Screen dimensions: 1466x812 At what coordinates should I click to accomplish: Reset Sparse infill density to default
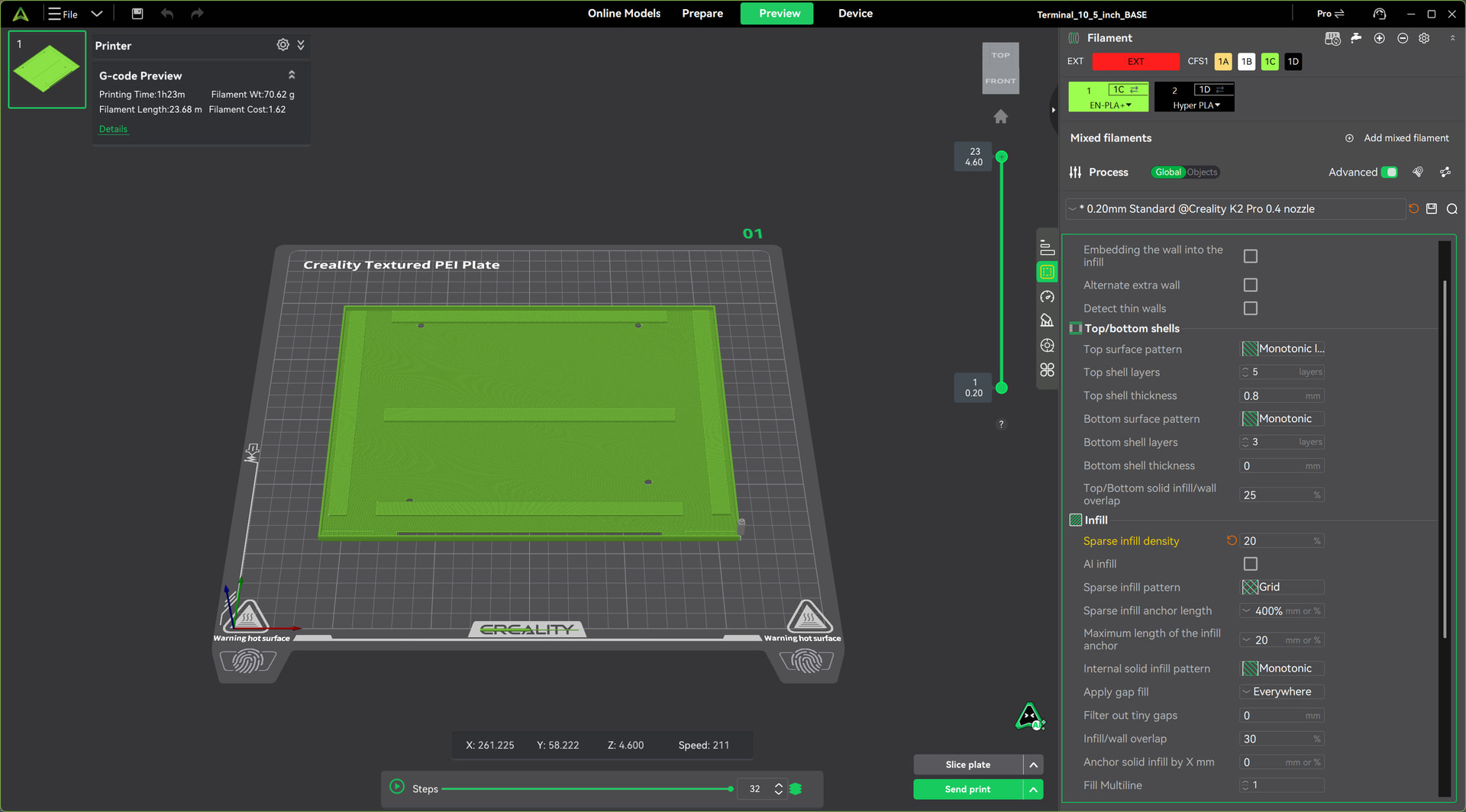[x=1231, y=540]
